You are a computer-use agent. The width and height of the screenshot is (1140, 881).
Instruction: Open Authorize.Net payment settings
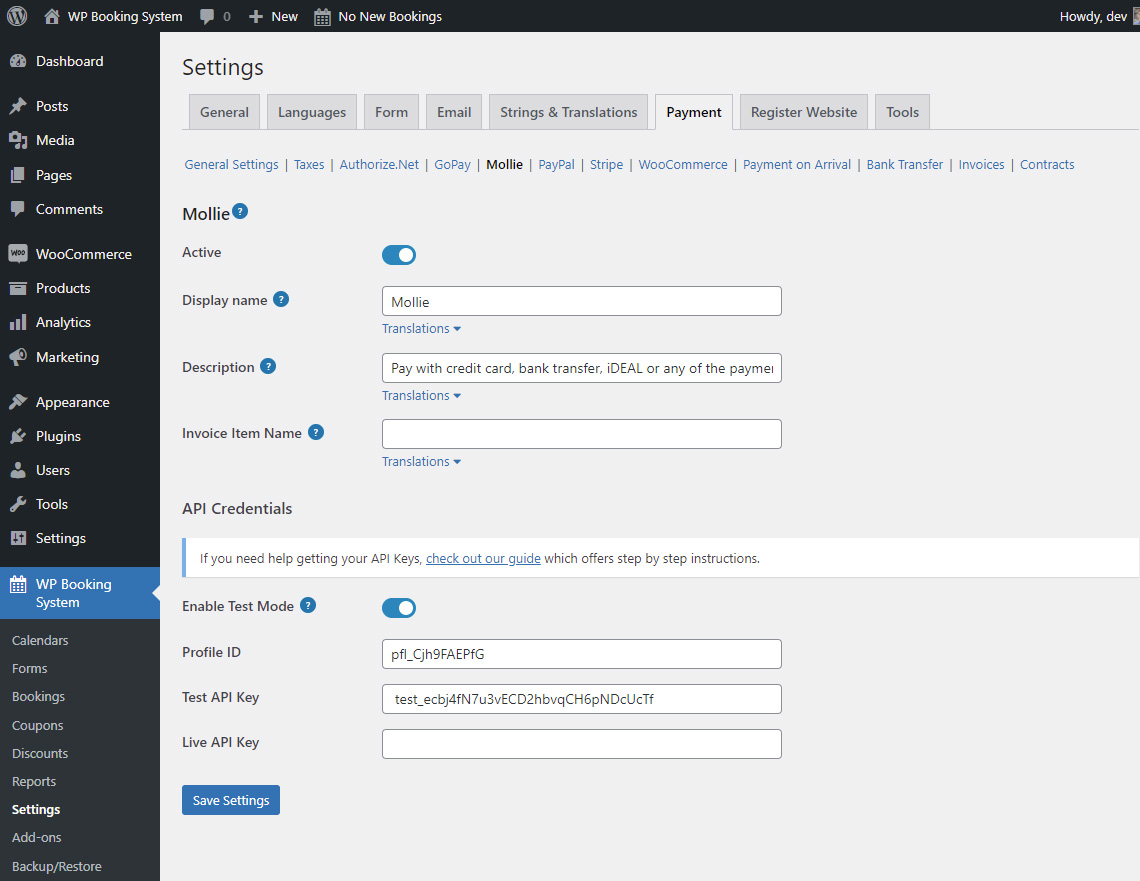point(379,164)
